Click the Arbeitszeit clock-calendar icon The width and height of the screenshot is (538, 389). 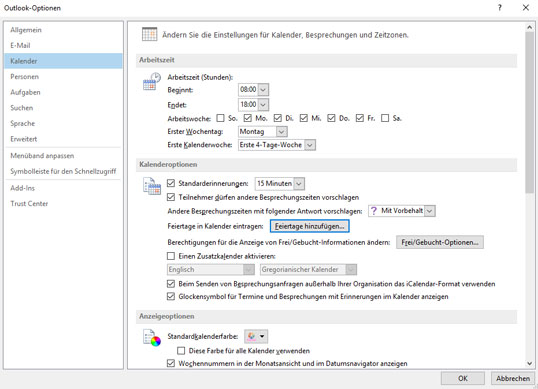coord(152,81)
